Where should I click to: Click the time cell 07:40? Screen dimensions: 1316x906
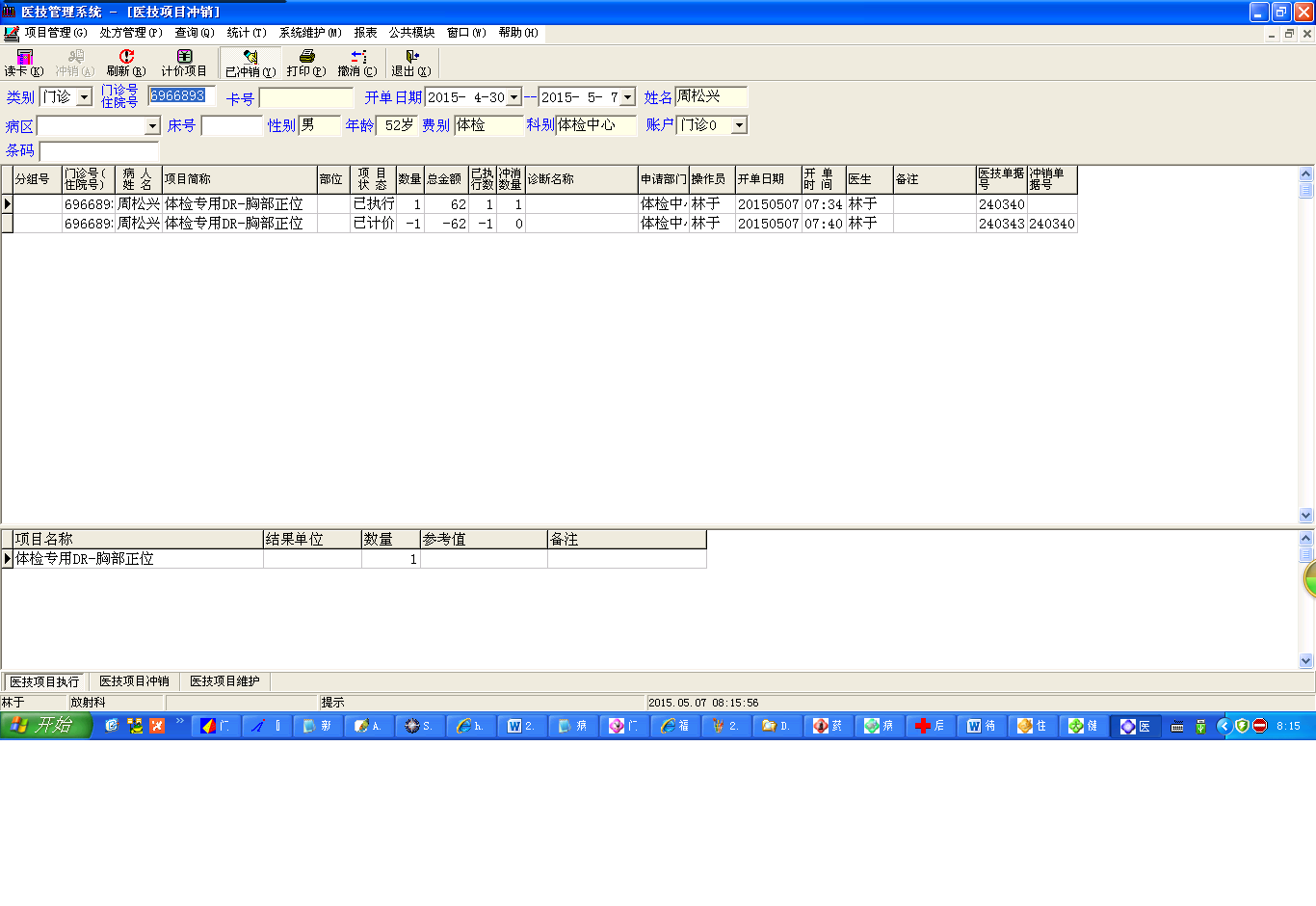click(824, 224)
